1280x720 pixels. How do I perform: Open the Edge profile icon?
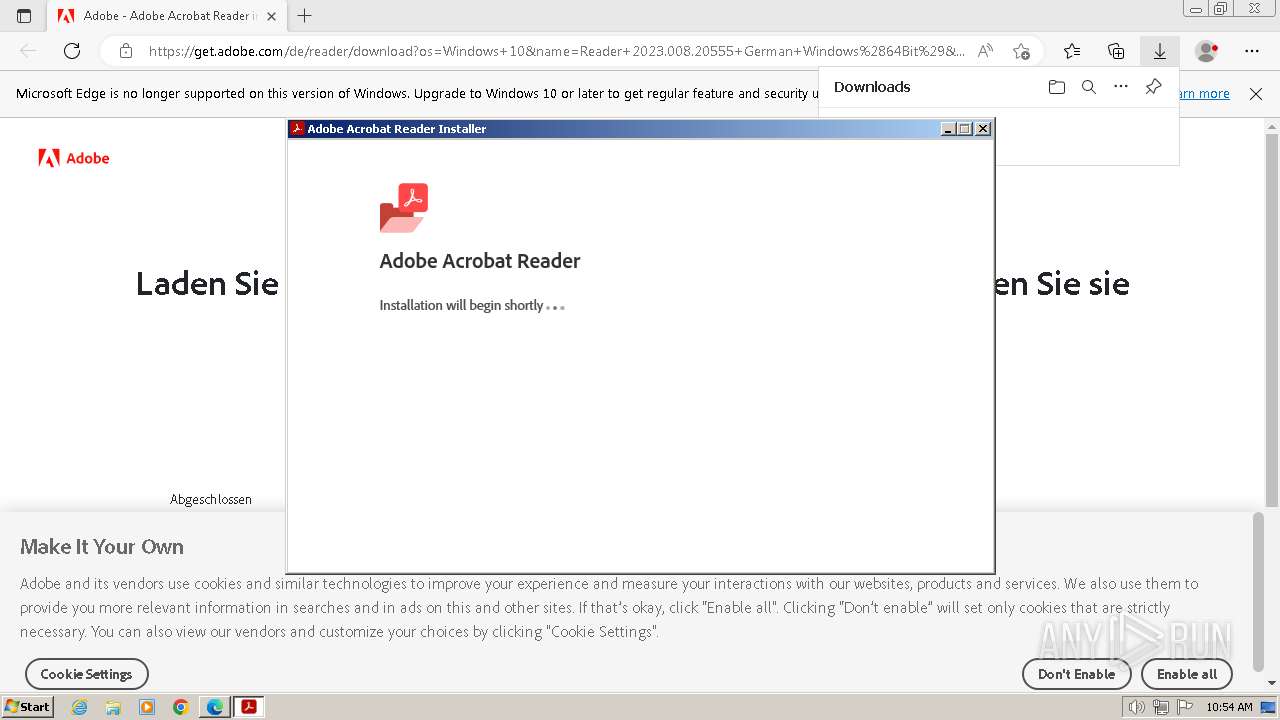(x=1207, y=51)
